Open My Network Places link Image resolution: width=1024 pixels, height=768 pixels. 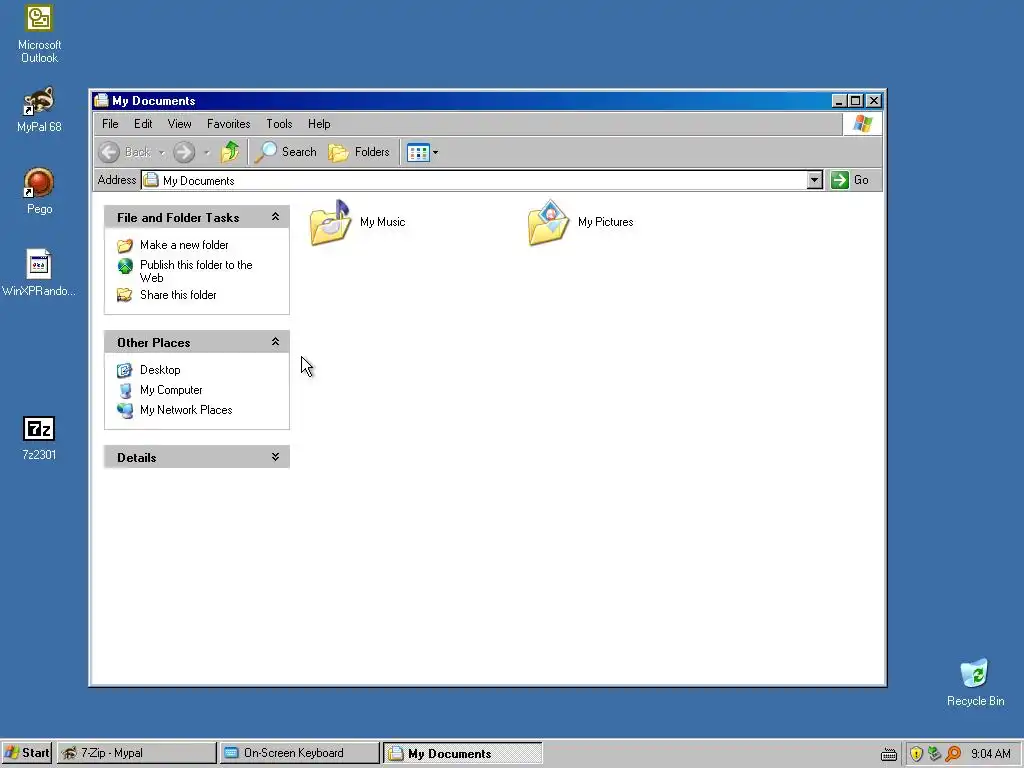coord(186,410)
